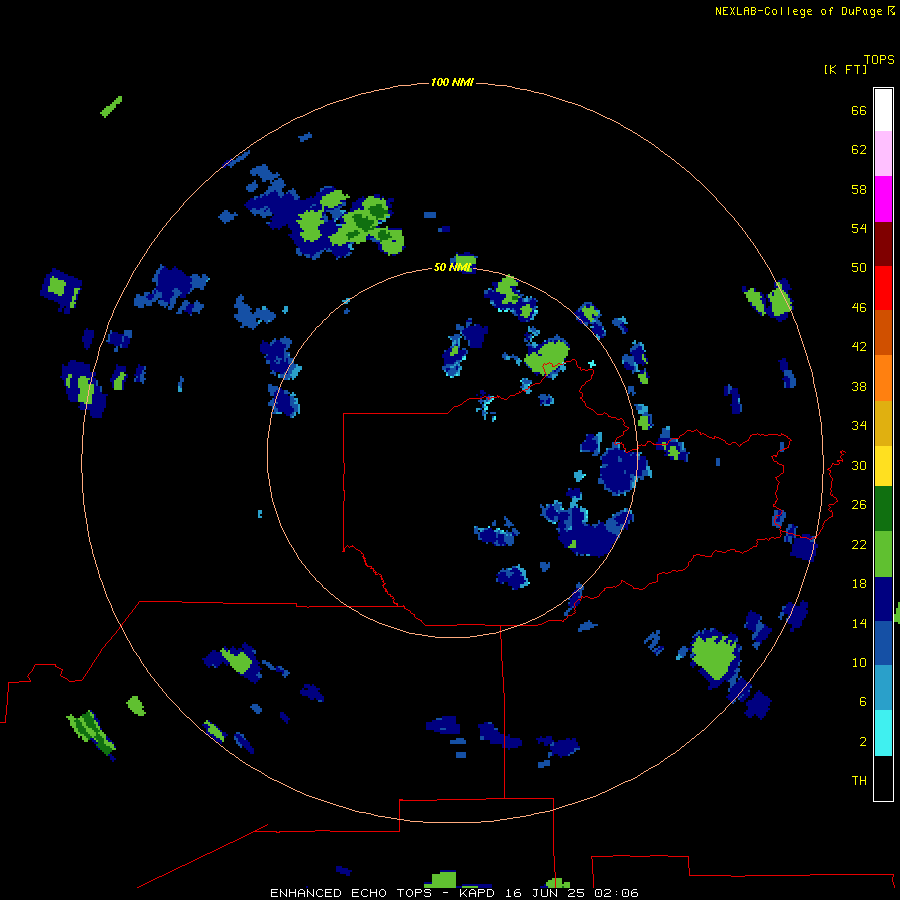Click legend label 10

click(x=859, y=663)
